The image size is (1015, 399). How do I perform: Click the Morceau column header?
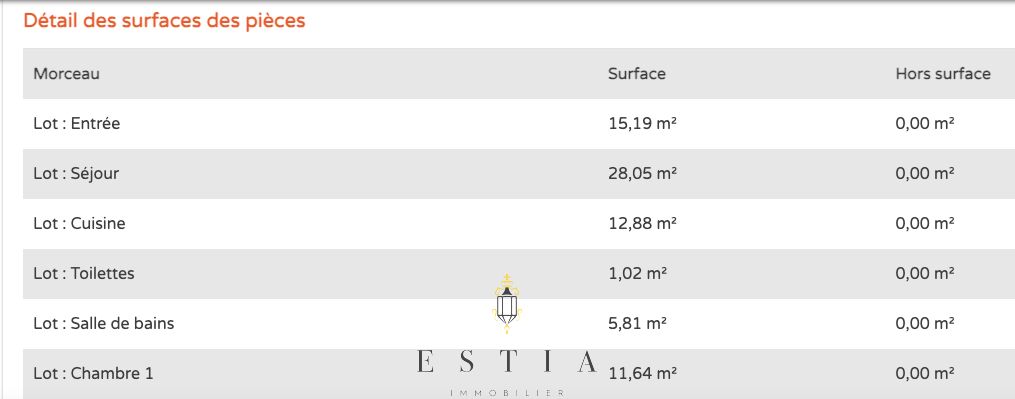(67, 74)
